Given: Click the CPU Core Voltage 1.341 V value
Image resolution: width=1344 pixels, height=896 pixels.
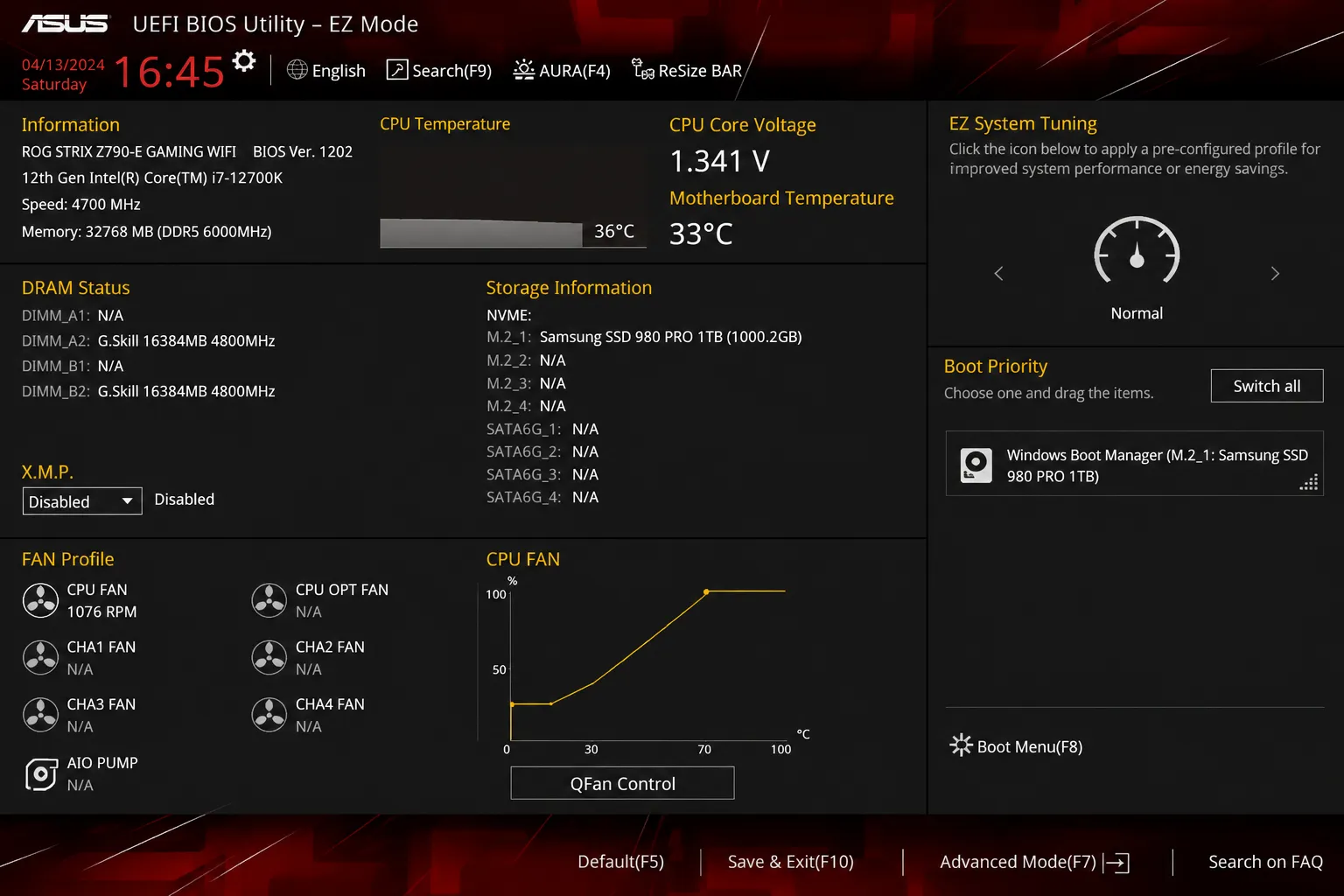Looking at the screenshot, I should (719, 161).
